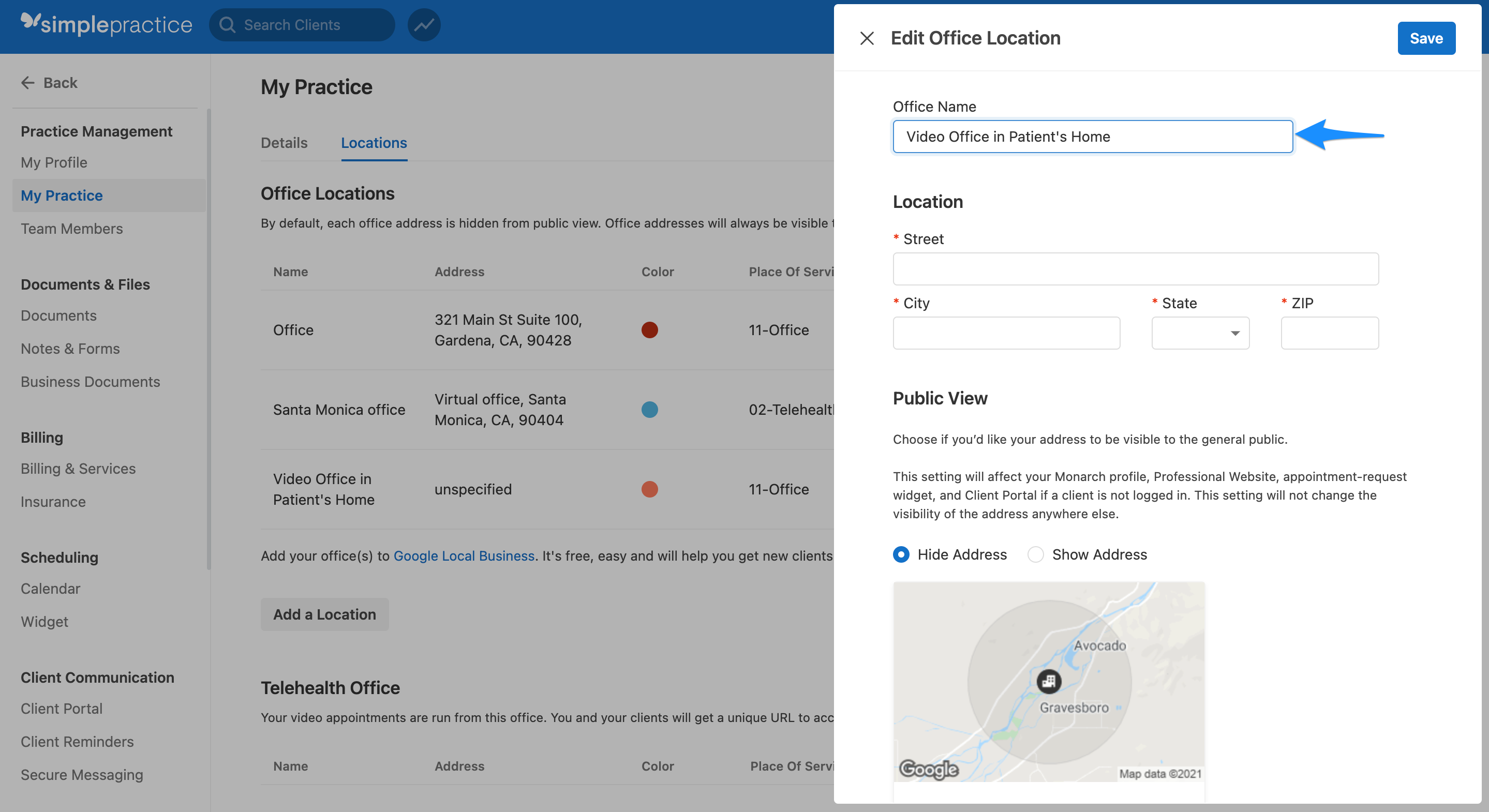Click the '321 Main St Suite 100' address

click(508, 330)
